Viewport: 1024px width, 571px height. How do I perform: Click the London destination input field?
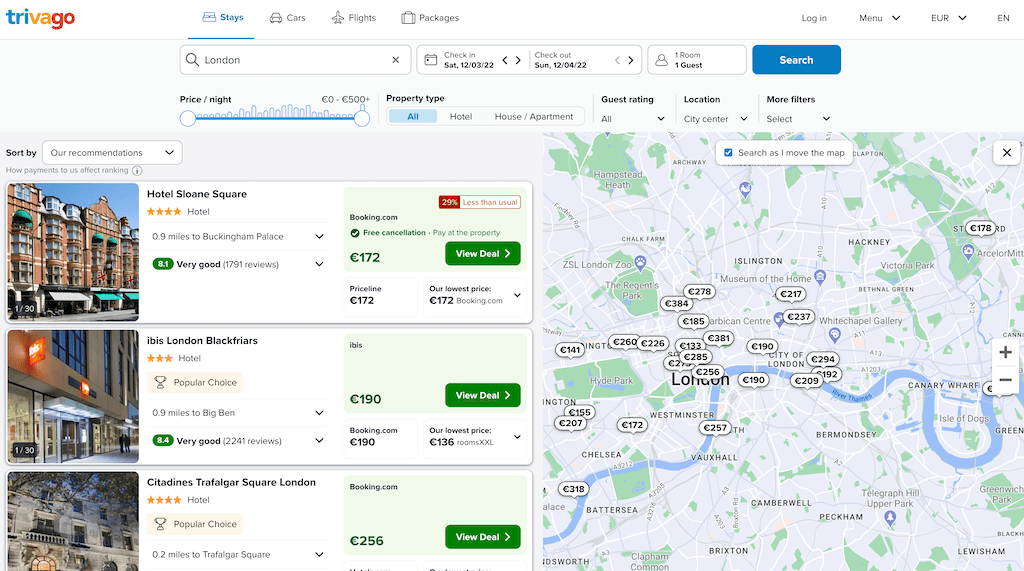[295, 60]
